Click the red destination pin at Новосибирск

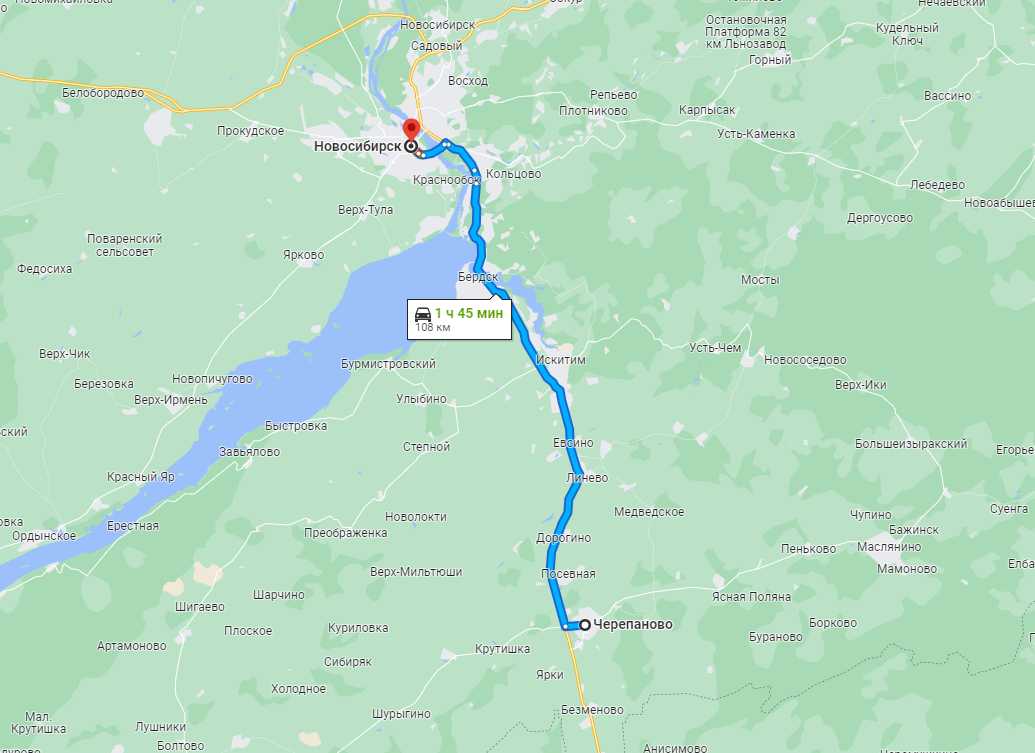(411, 129)
